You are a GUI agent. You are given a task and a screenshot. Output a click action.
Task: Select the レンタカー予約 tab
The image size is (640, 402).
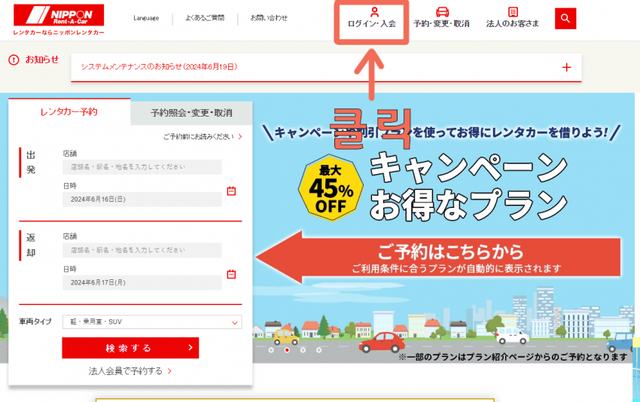(x=69, y=112)
